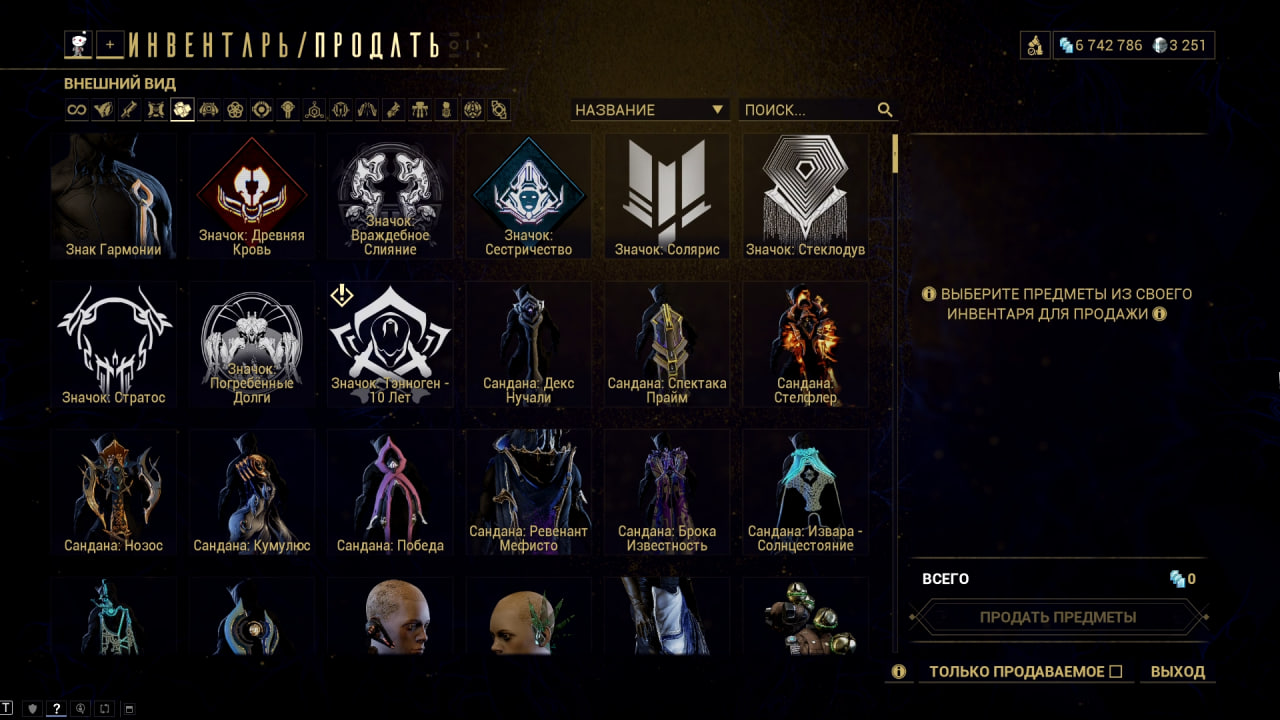Click the shield icon in bottom bar

point(32,708)
